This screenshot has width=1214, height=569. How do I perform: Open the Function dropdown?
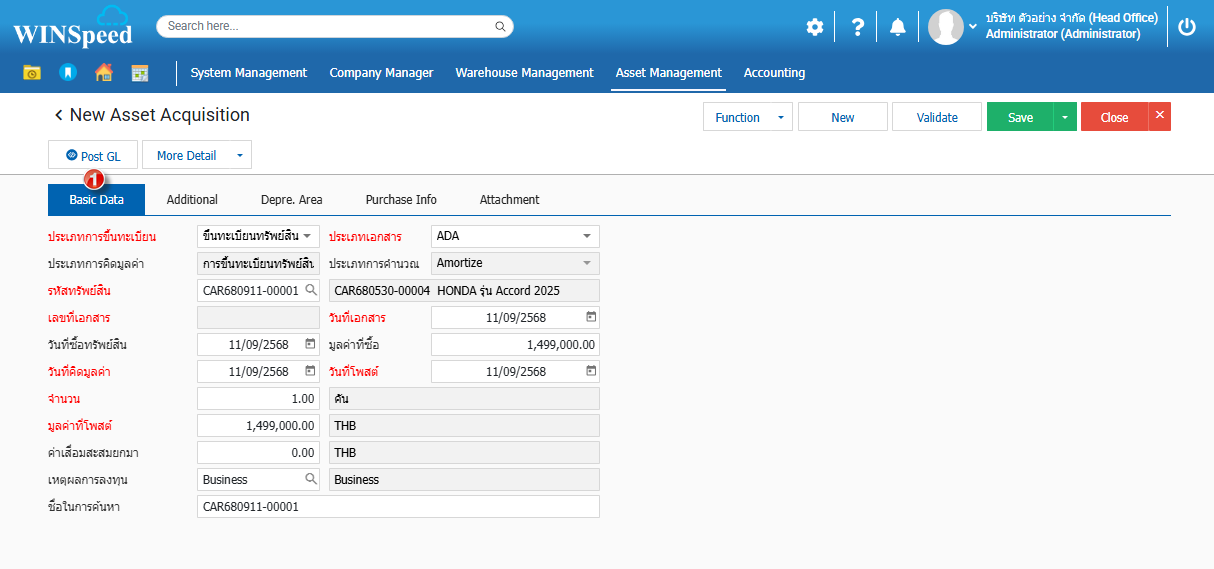[747, 117]
